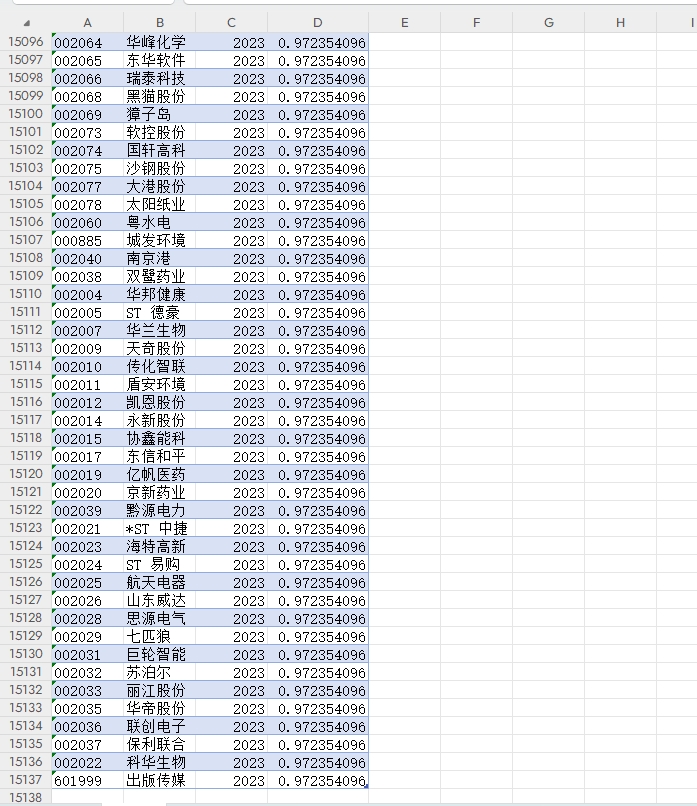The height and width of the screenshot is (806, 697).
Task: Click cell containing 沙钢股份
Action: pos(159,168)
